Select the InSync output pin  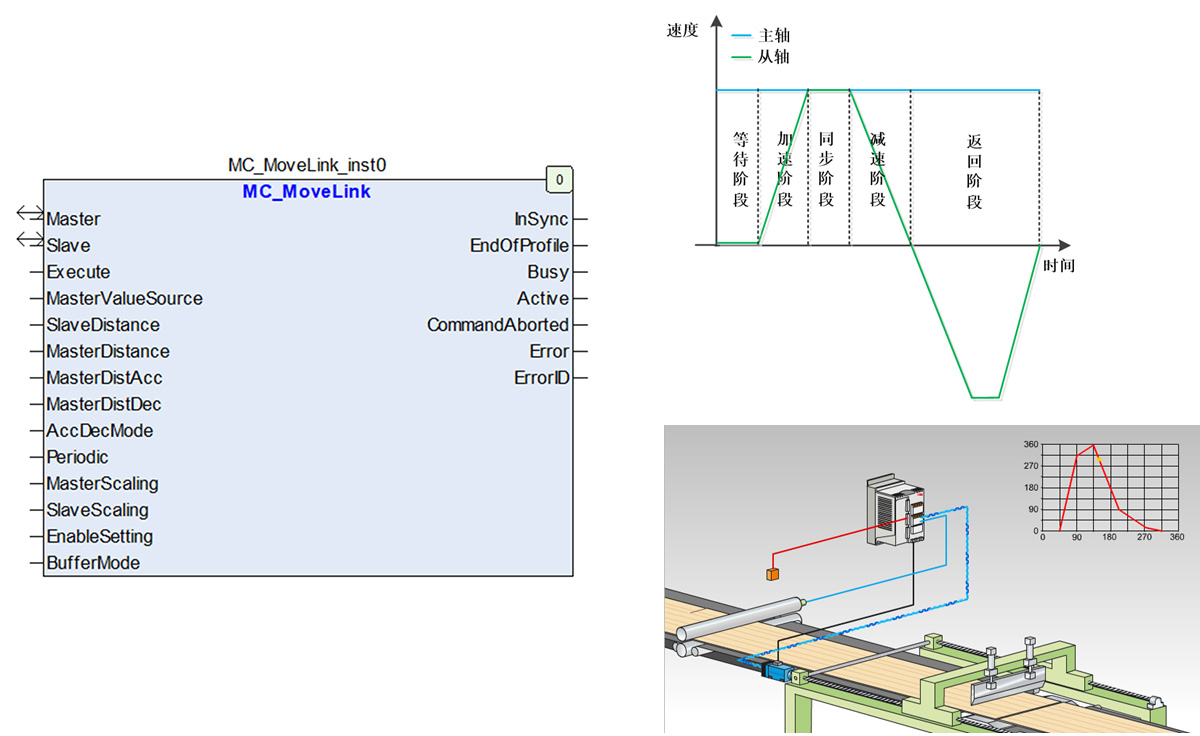pyautogui.click(x=541, y=219)
